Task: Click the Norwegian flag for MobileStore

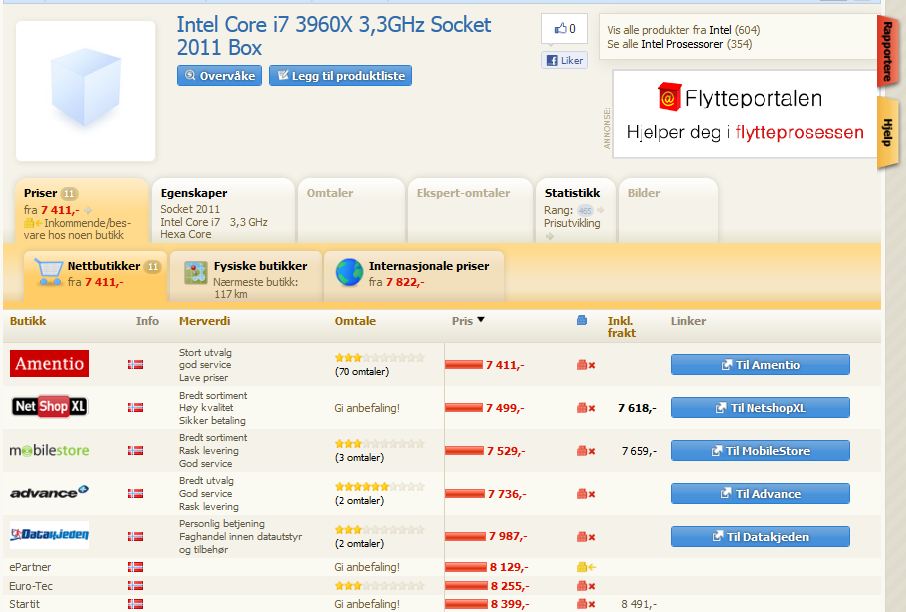Action: point(135,451)
